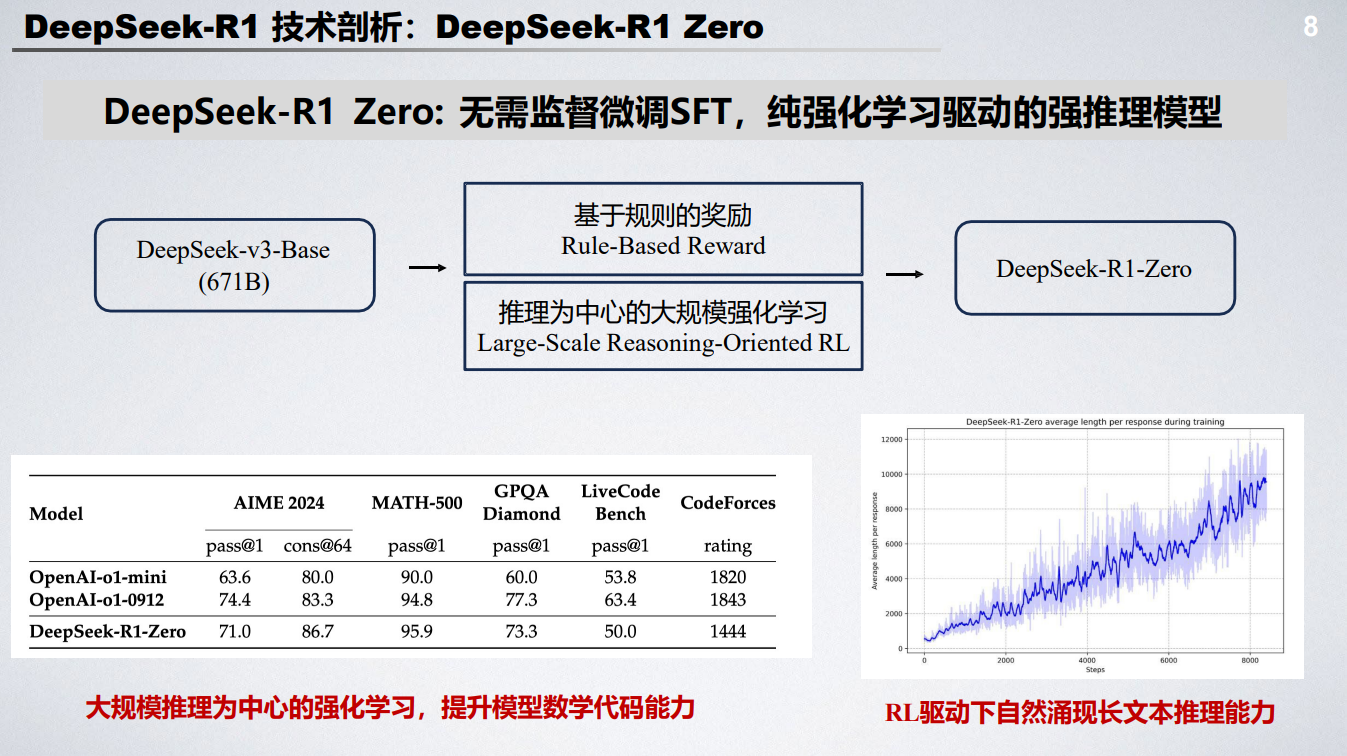Screen dimensions: 1347x756
Task: Click the value 86.7 in the table
Action: 317,632
